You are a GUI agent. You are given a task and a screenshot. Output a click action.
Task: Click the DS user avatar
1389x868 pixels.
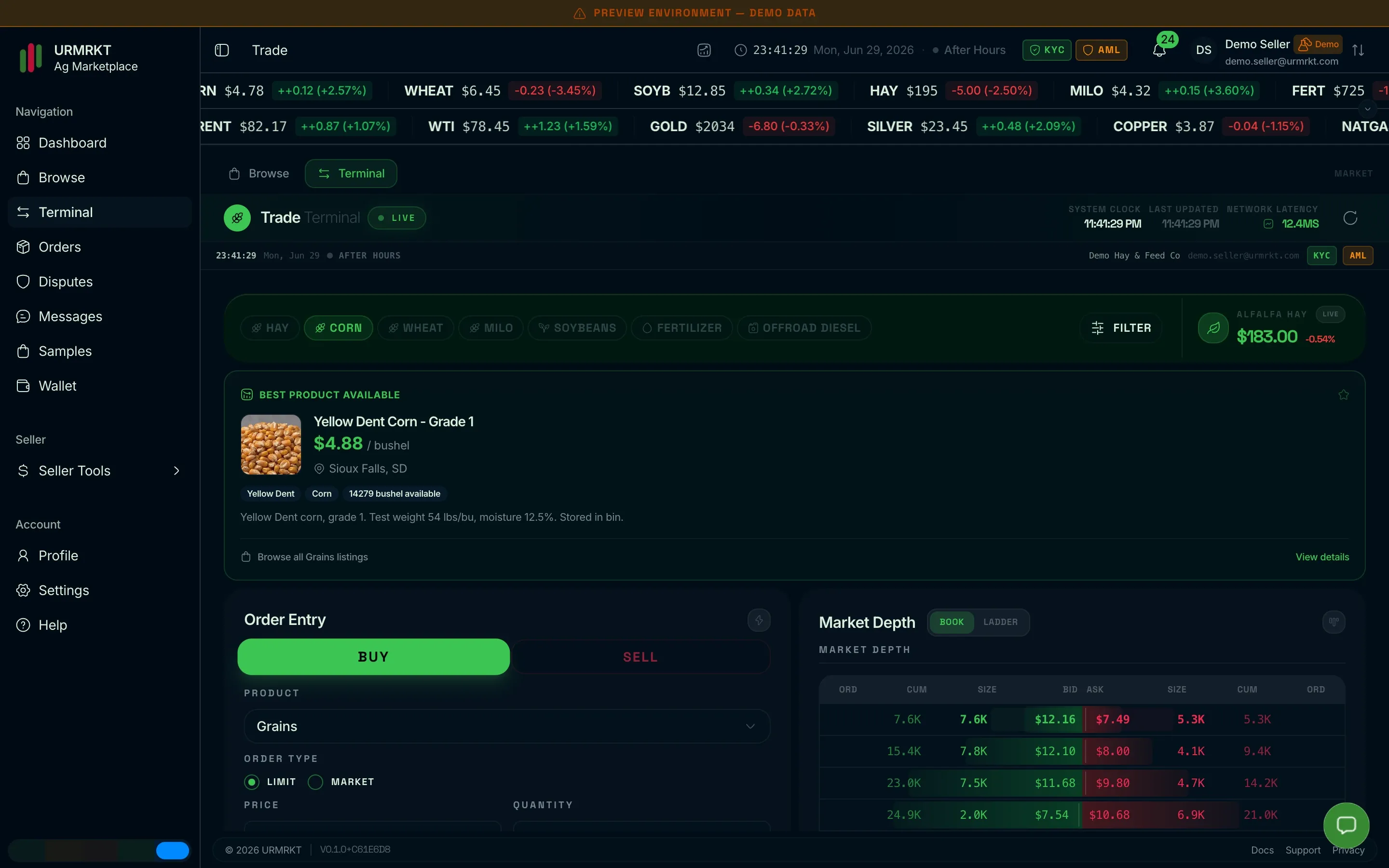[1204, 50]
